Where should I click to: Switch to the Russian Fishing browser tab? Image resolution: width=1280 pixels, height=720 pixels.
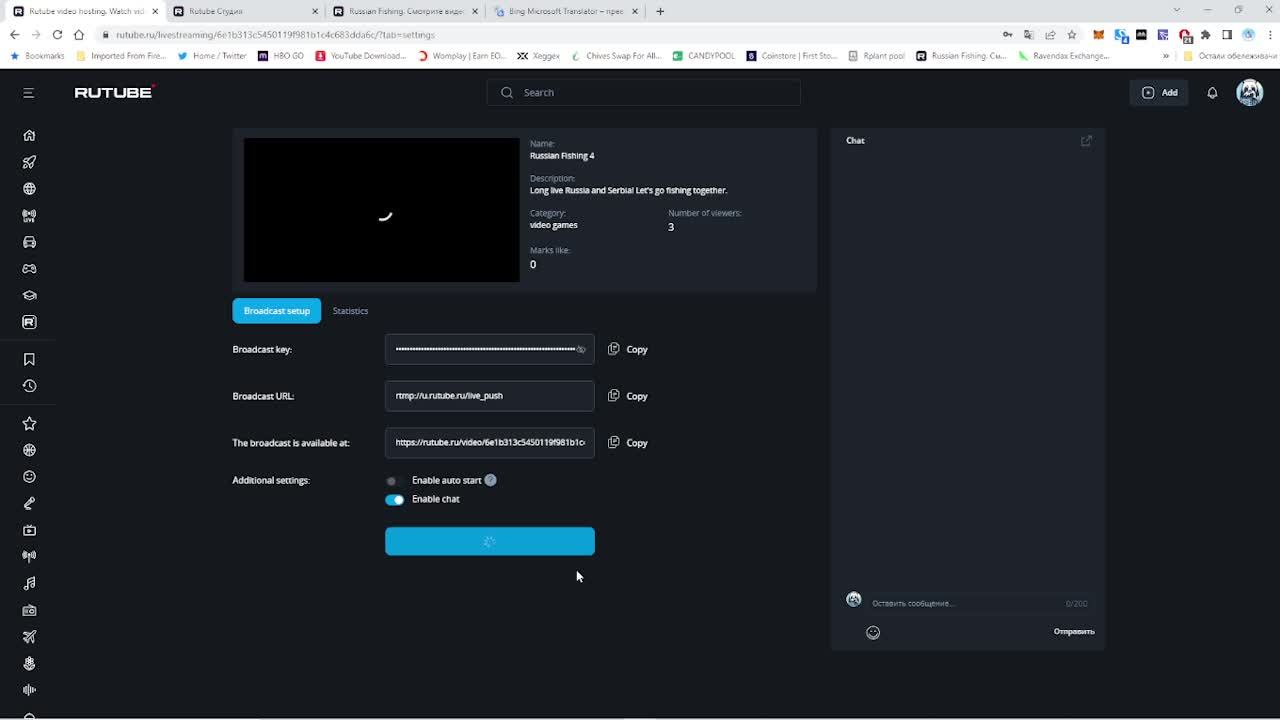(x=405, y=11)
